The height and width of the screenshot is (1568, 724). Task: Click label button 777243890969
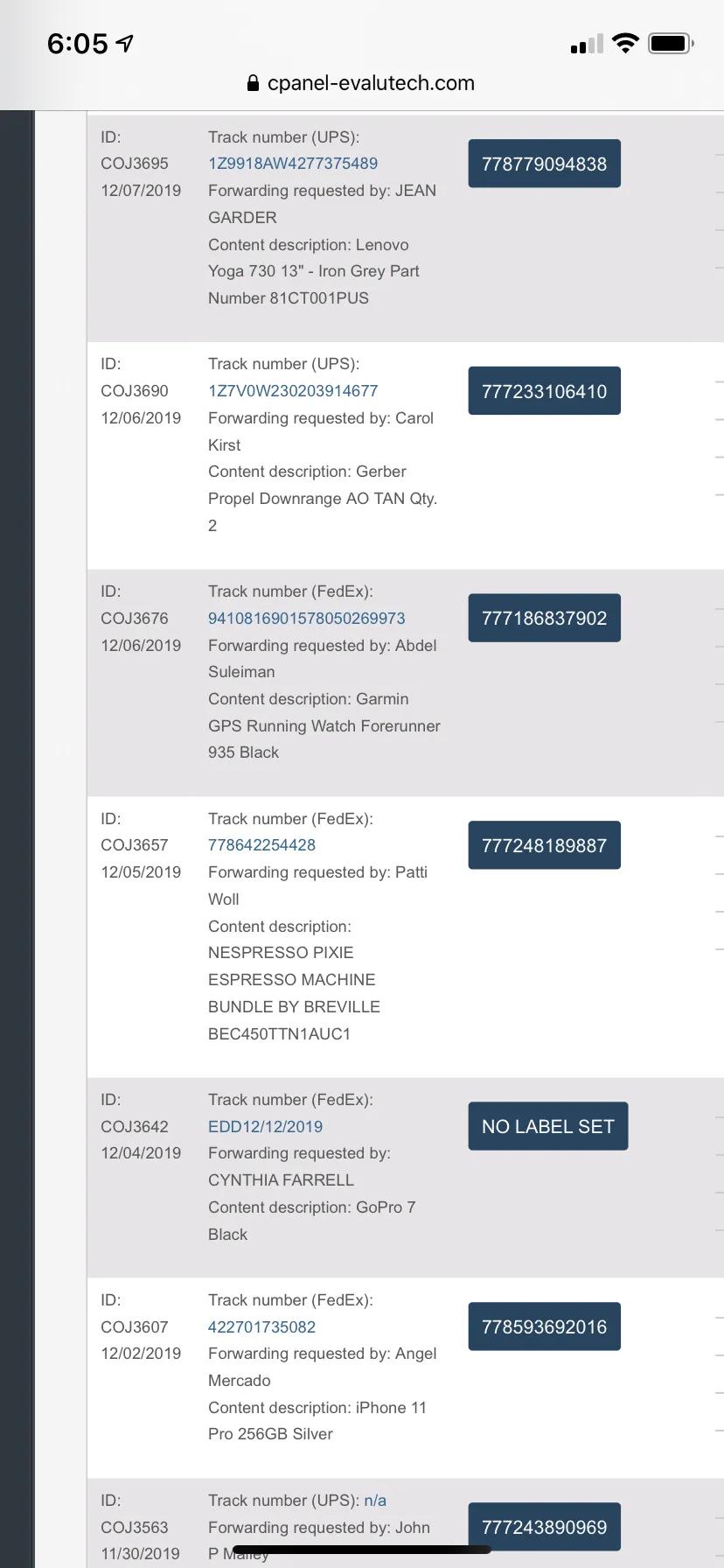click(545, 1527)
